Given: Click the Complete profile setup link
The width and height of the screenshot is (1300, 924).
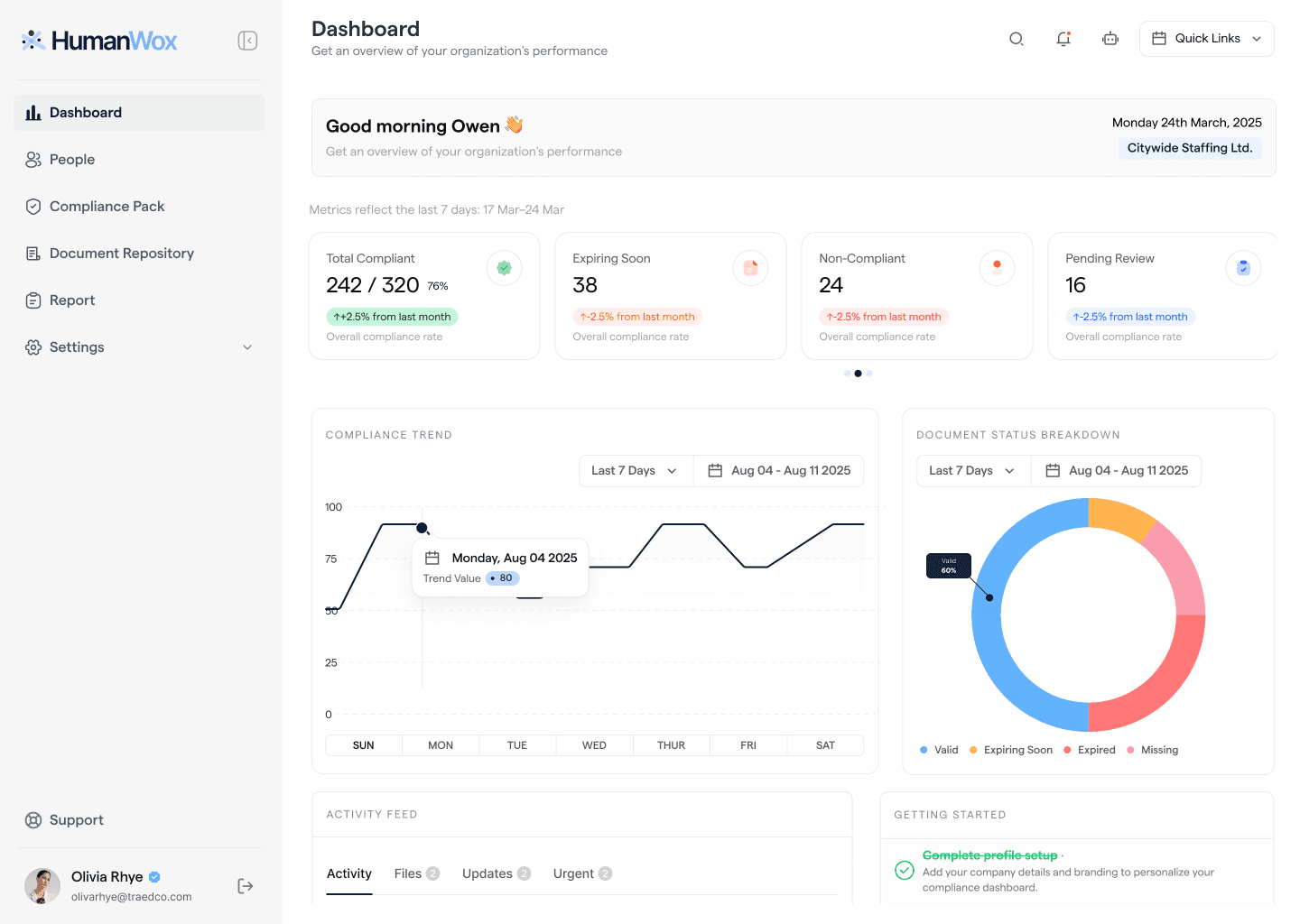Looking at the screenshot, I should point(989,855).
